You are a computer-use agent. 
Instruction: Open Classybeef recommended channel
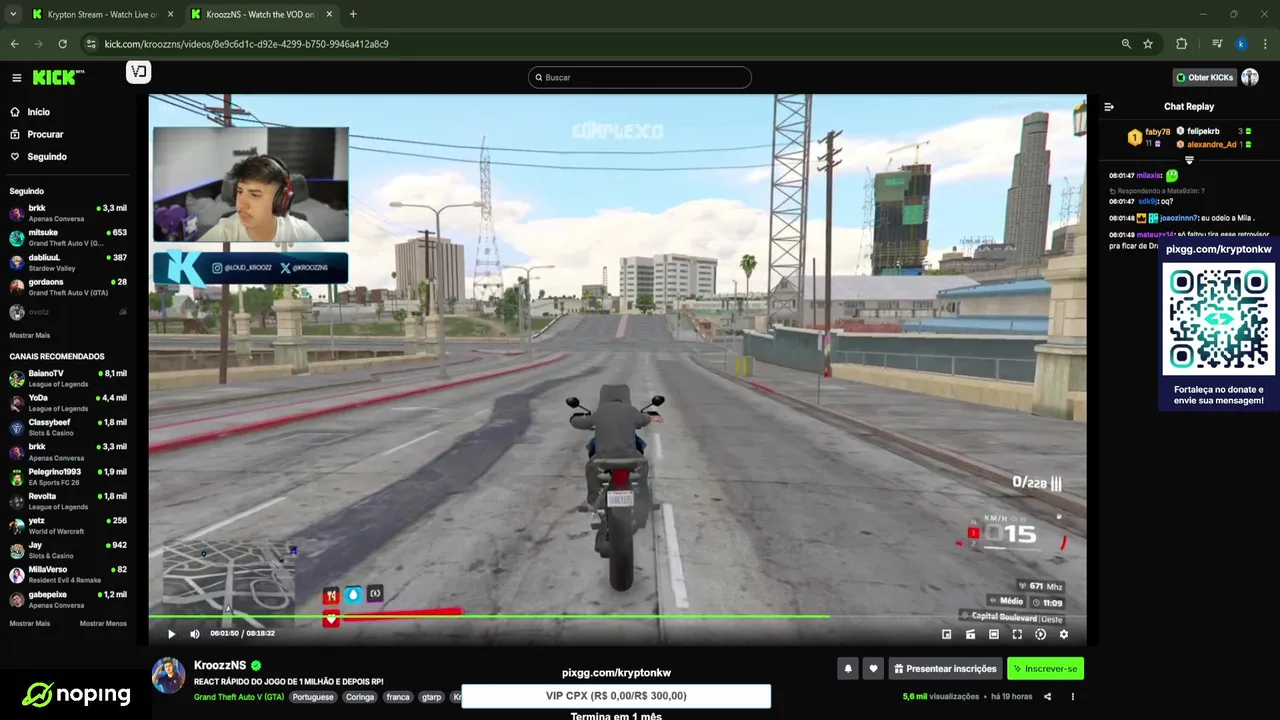[68, 427]
